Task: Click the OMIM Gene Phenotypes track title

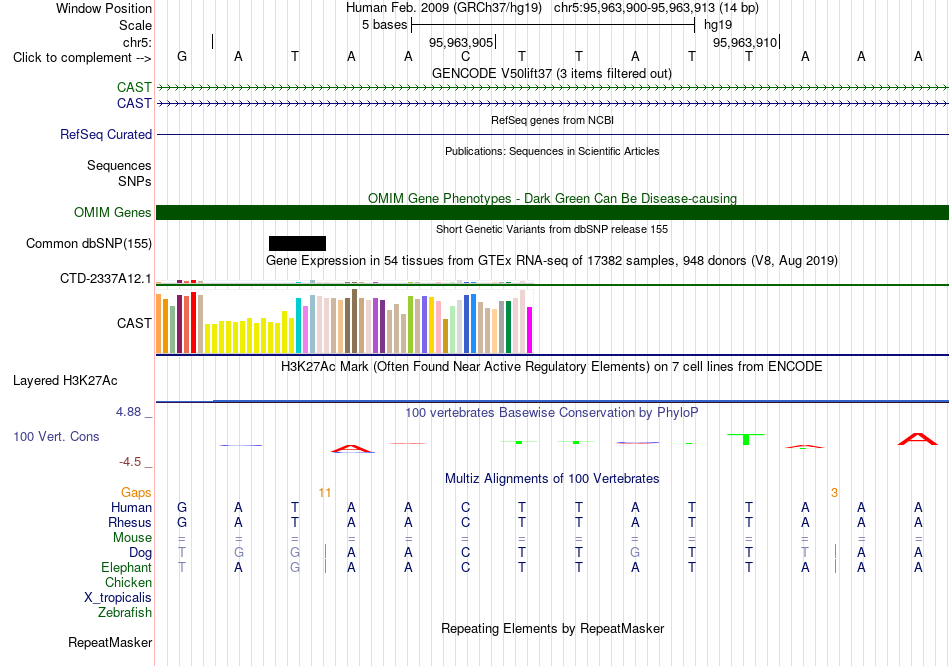Action: tap(552, 198)
